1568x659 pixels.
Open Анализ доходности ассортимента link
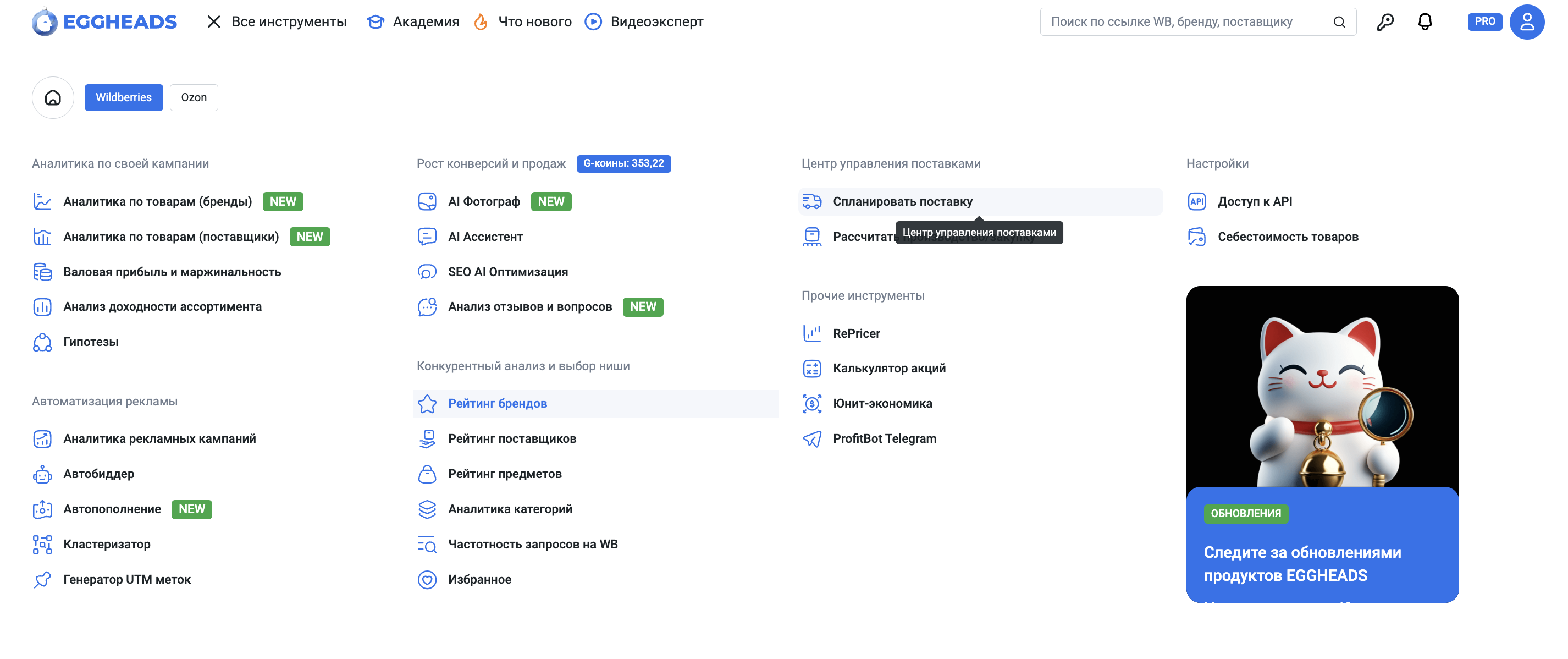(163, 307)
